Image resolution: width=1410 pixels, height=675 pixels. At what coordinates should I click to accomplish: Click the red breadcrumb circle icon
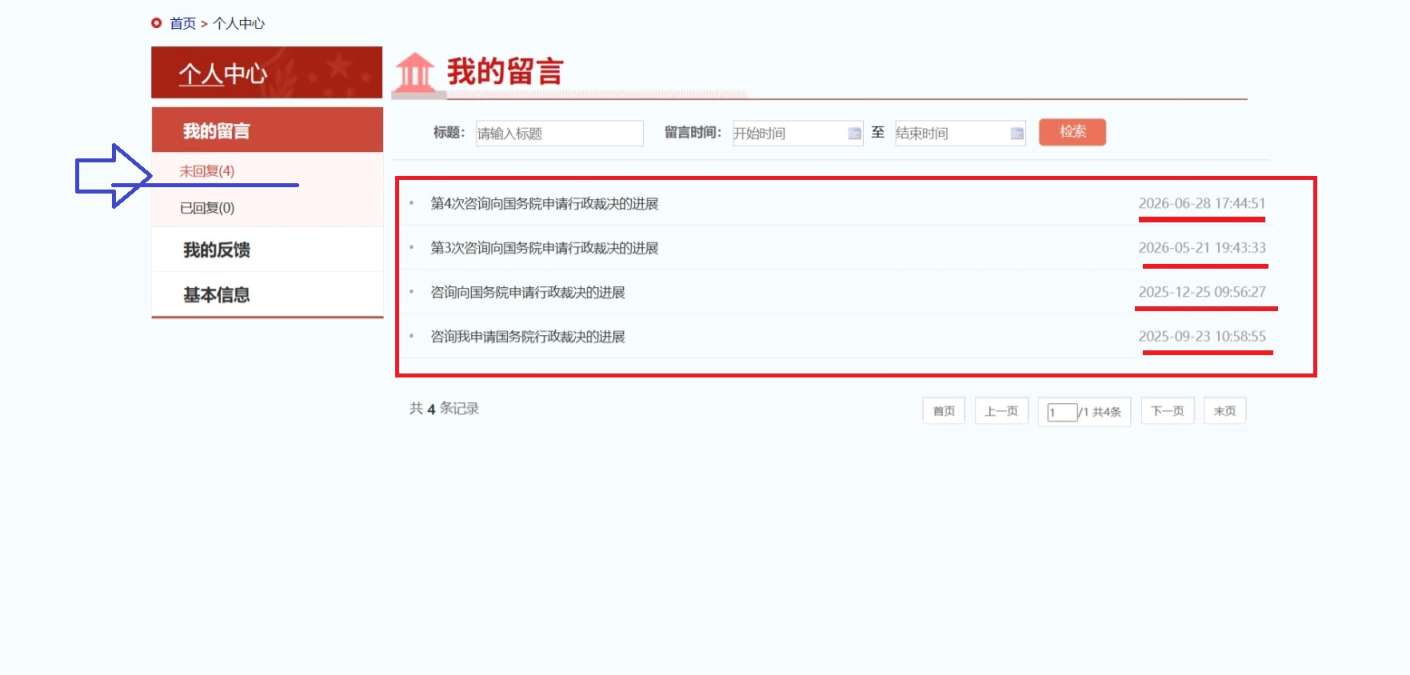(x=156, y=23)
